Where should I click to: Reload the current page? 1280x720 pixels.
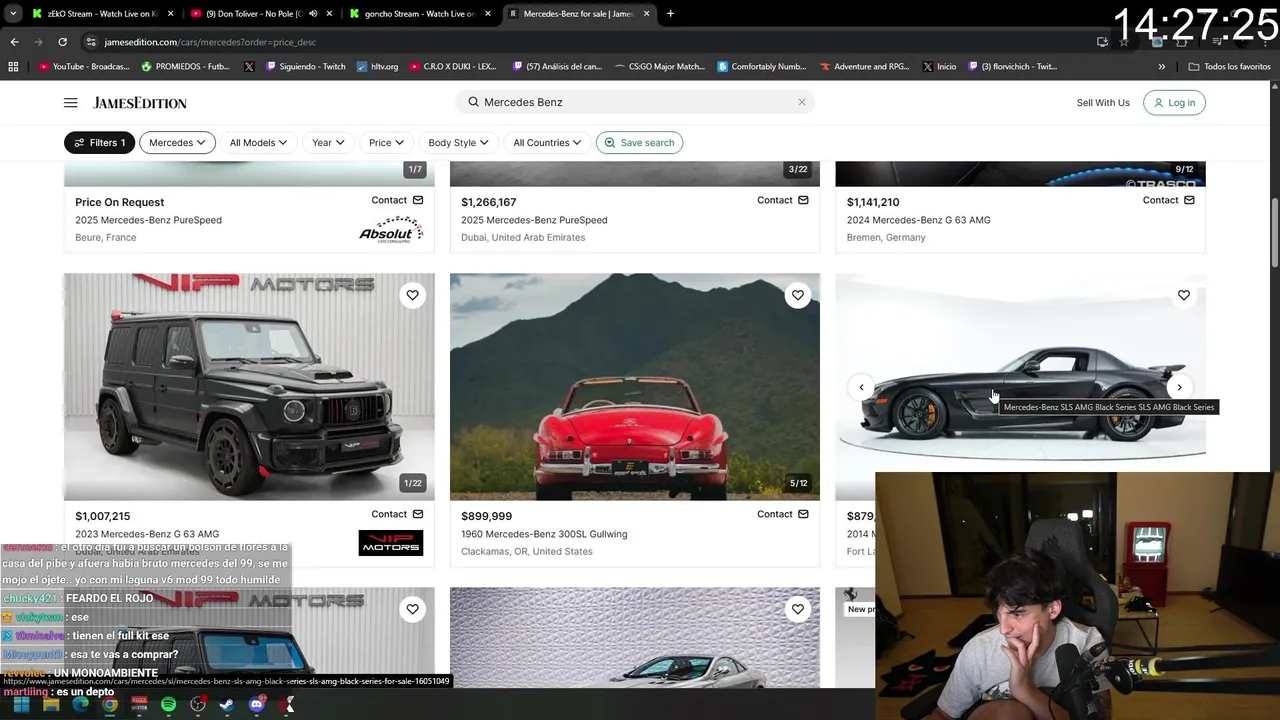pyautogui.click(x=62, y=42)
